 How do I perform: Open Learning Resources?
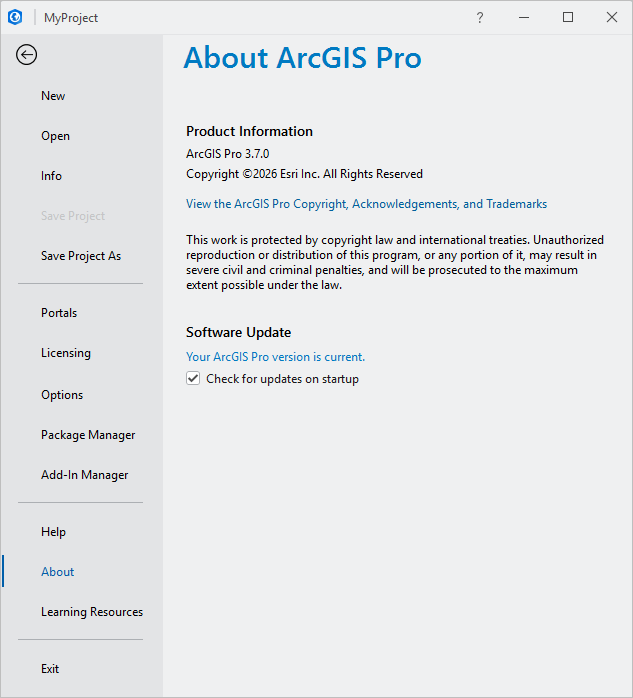(x=92, y=612)
